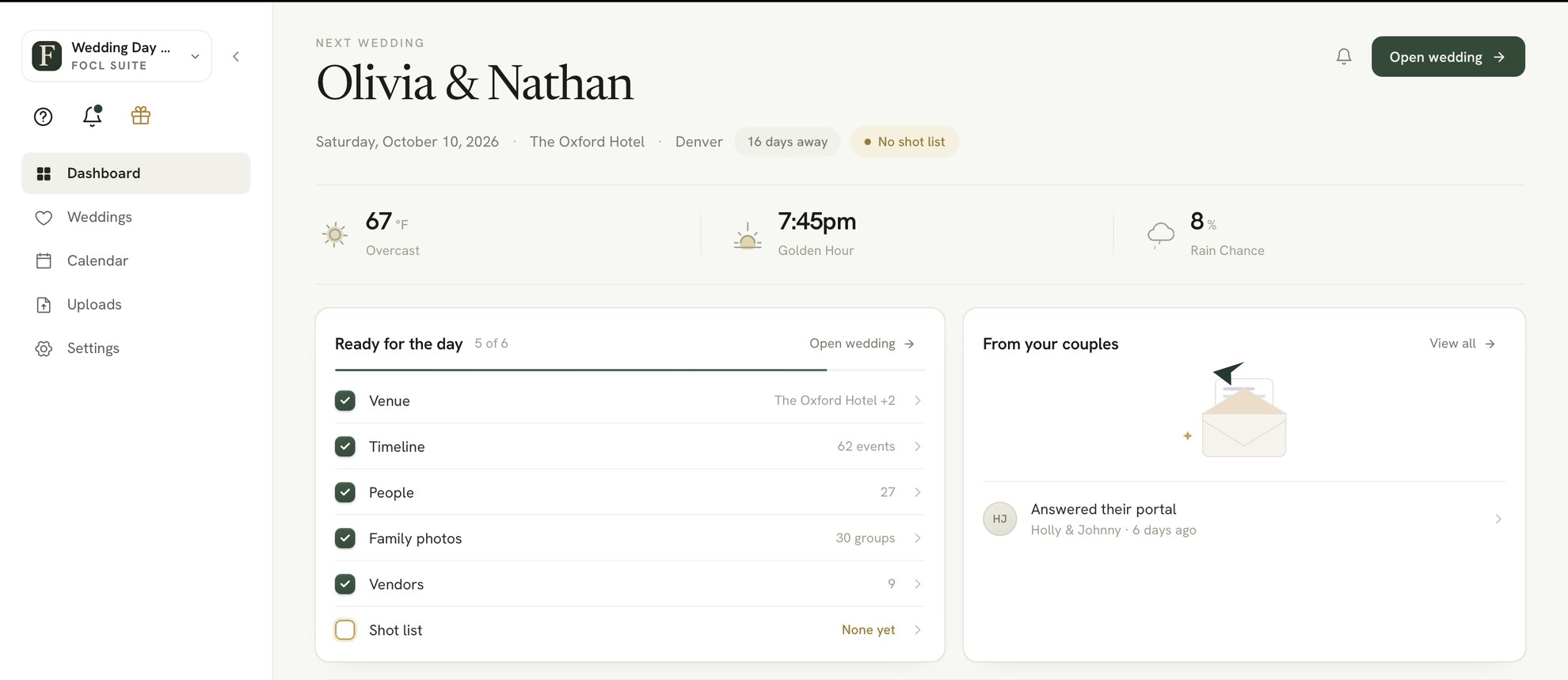1568x680 pixels.
Task: Toggle the Venue checkbox
Action: [345, 401]
